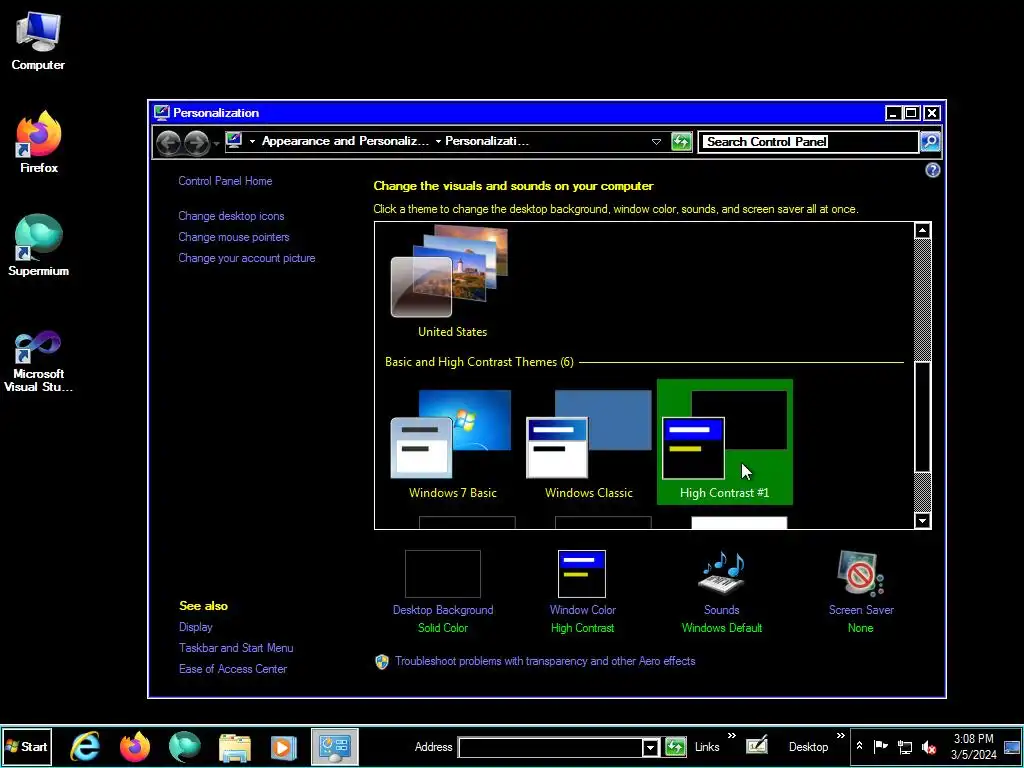Click the theme list scroll down arrow

[x=922, y=520]
